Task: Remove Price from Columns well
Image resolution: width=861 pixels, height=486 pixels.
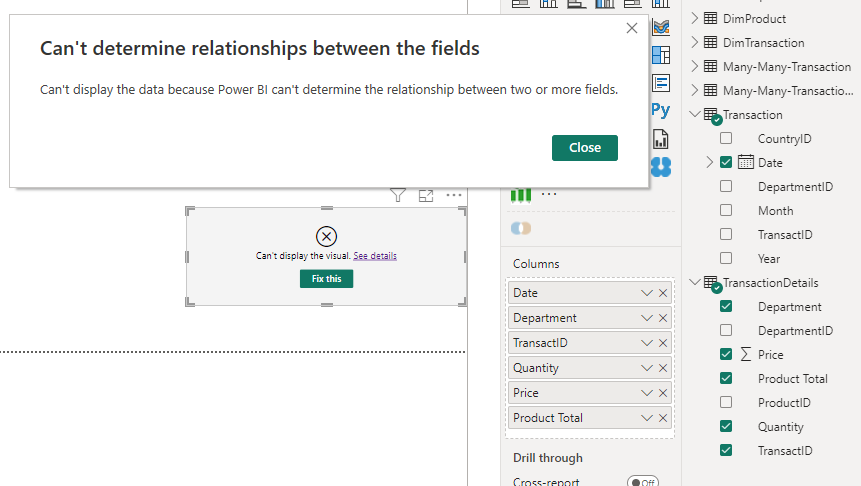Action: pos(663,393)
